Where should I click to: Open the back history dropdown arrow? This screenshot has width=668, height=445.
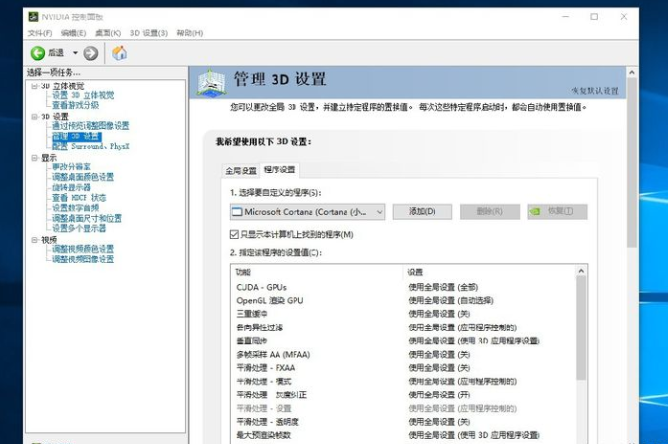coord(73,53)
